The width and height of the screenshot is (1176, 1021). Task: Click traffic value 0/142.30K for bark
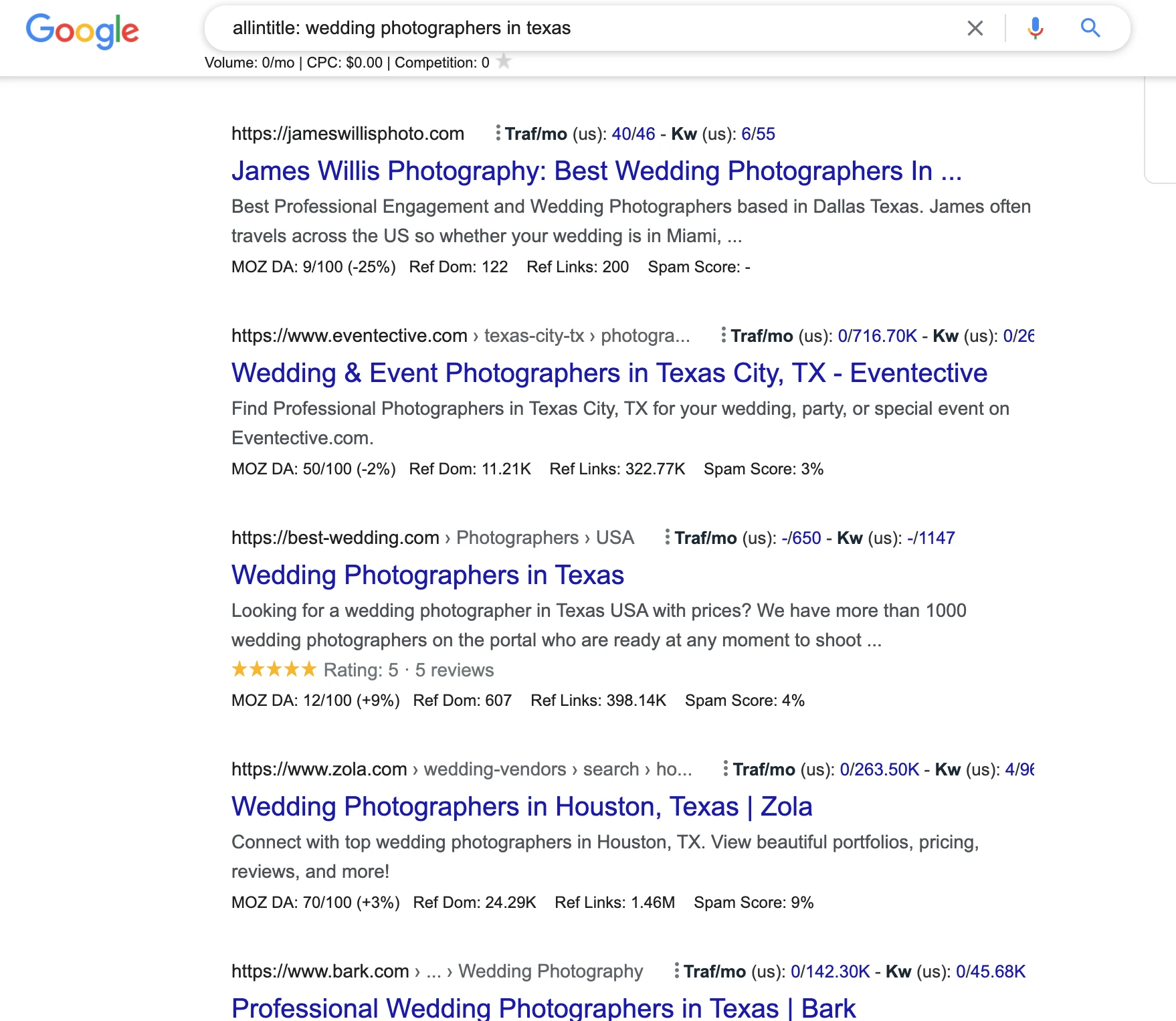coord(830,971)
